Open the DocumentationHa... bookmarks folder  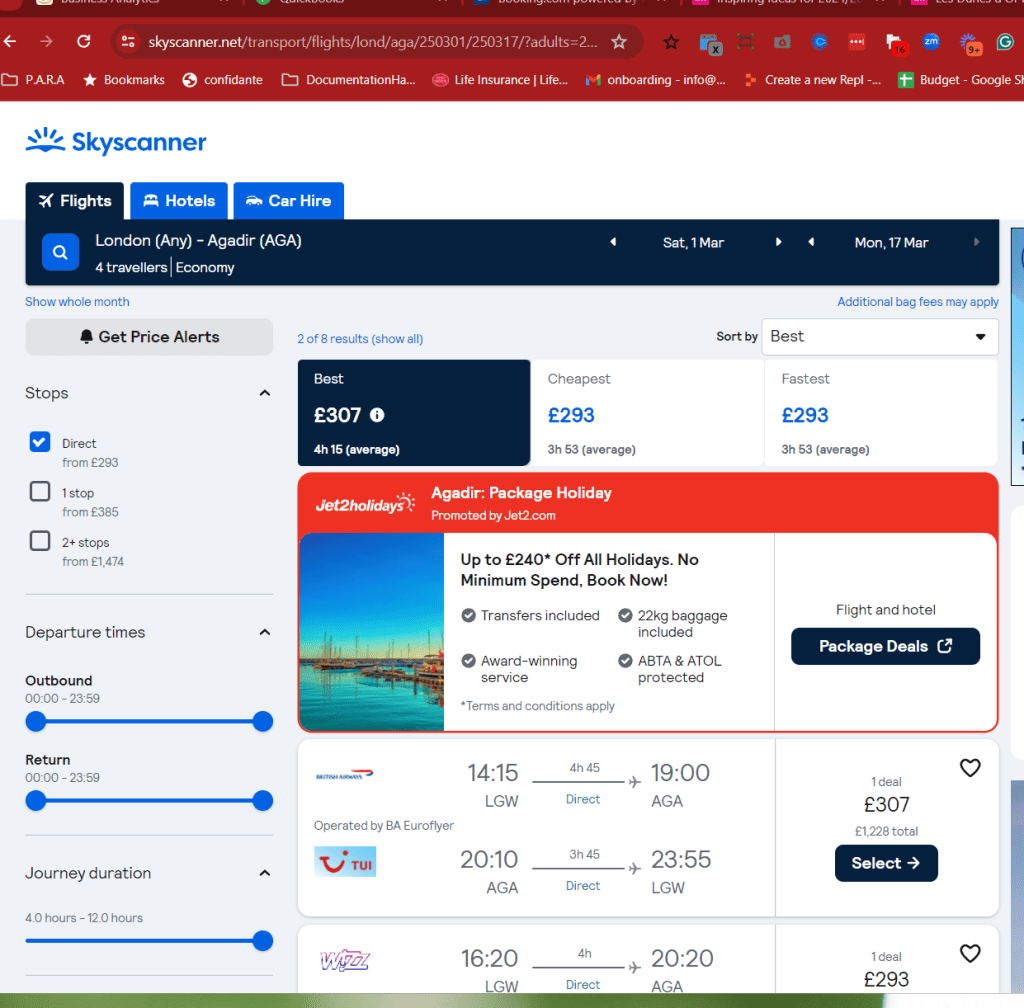tap(349, 80)
